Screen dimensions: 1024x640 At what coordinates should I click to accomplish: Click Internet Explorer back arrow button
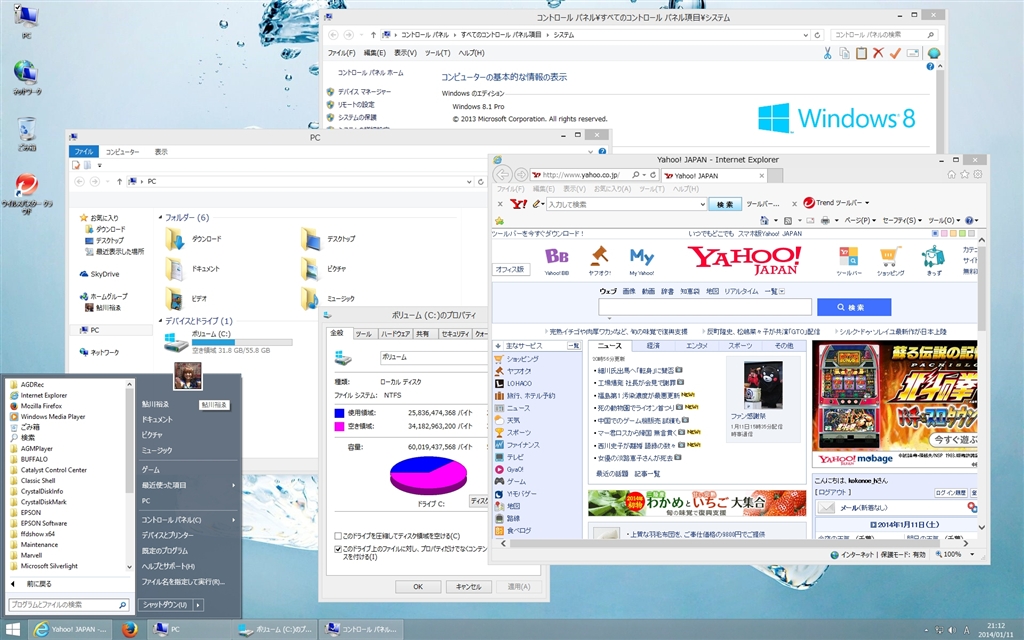click(x=502, y=174)
